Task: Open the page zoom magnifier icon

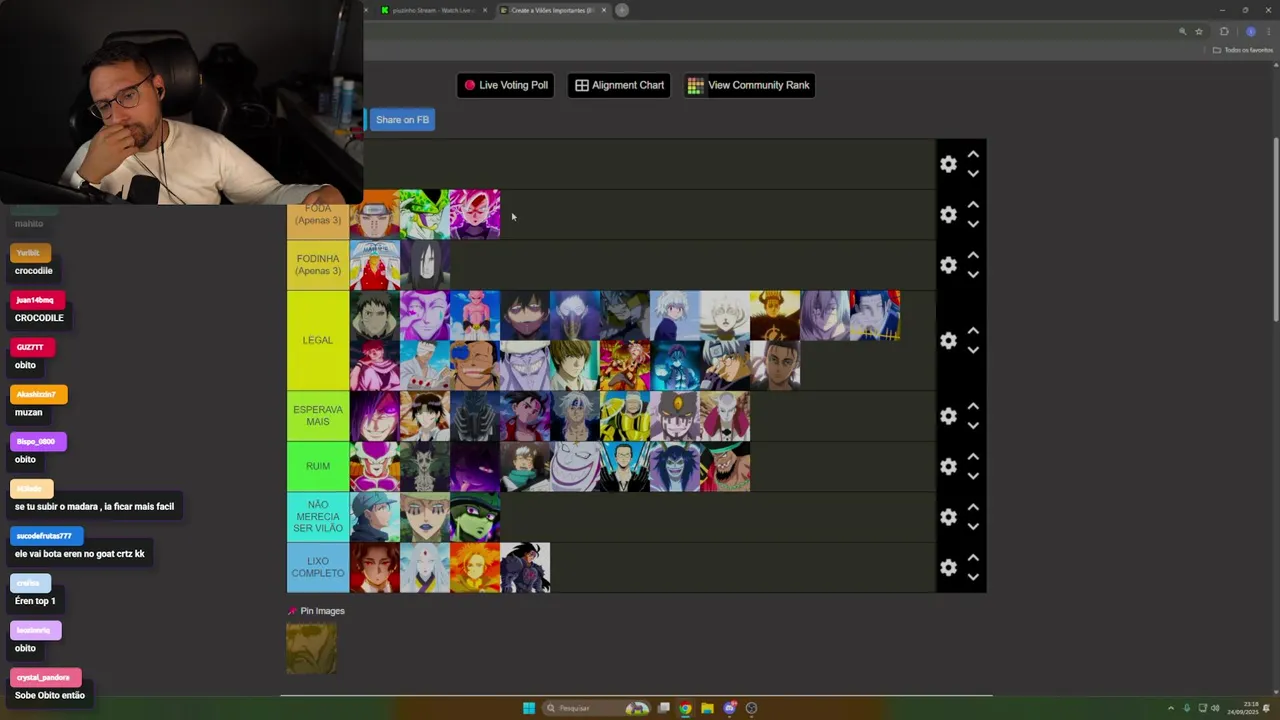Action: 1182,32
